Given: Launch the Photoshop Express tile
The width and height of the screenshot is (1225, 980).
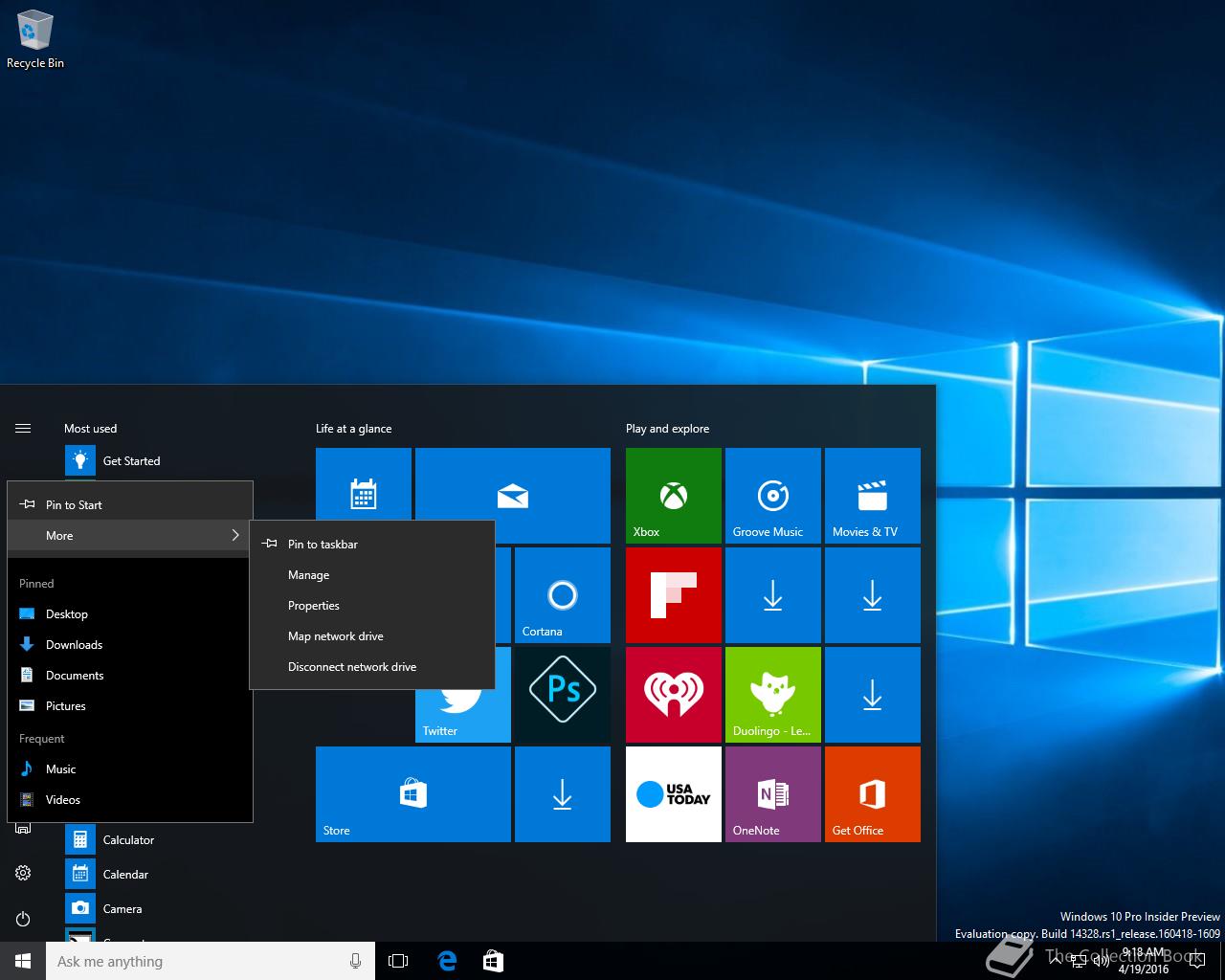Looking at the screenshot, I should pos(563,695).
